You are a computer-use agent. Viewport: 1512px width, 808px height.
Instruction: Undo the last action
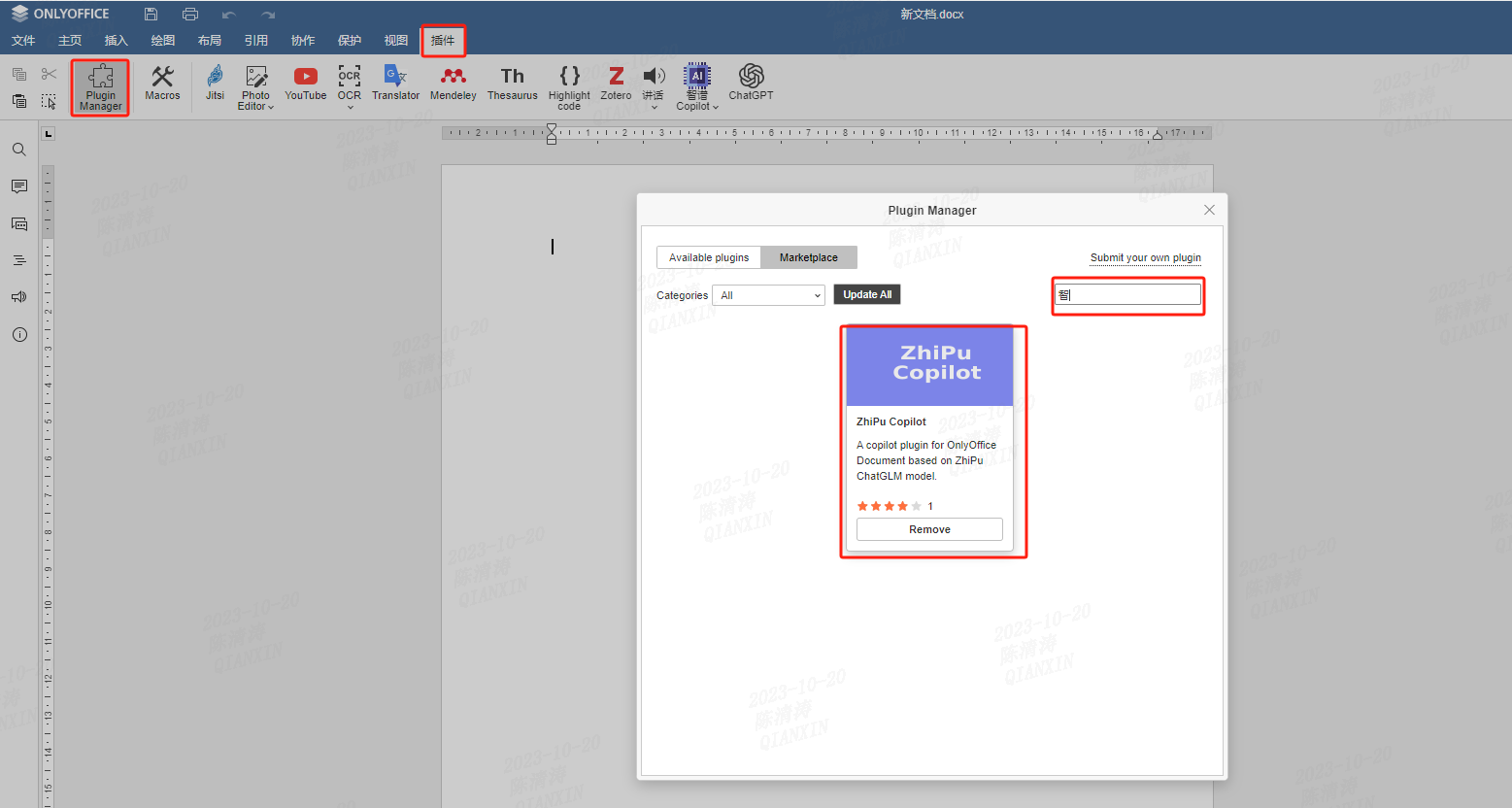(229, 15)
